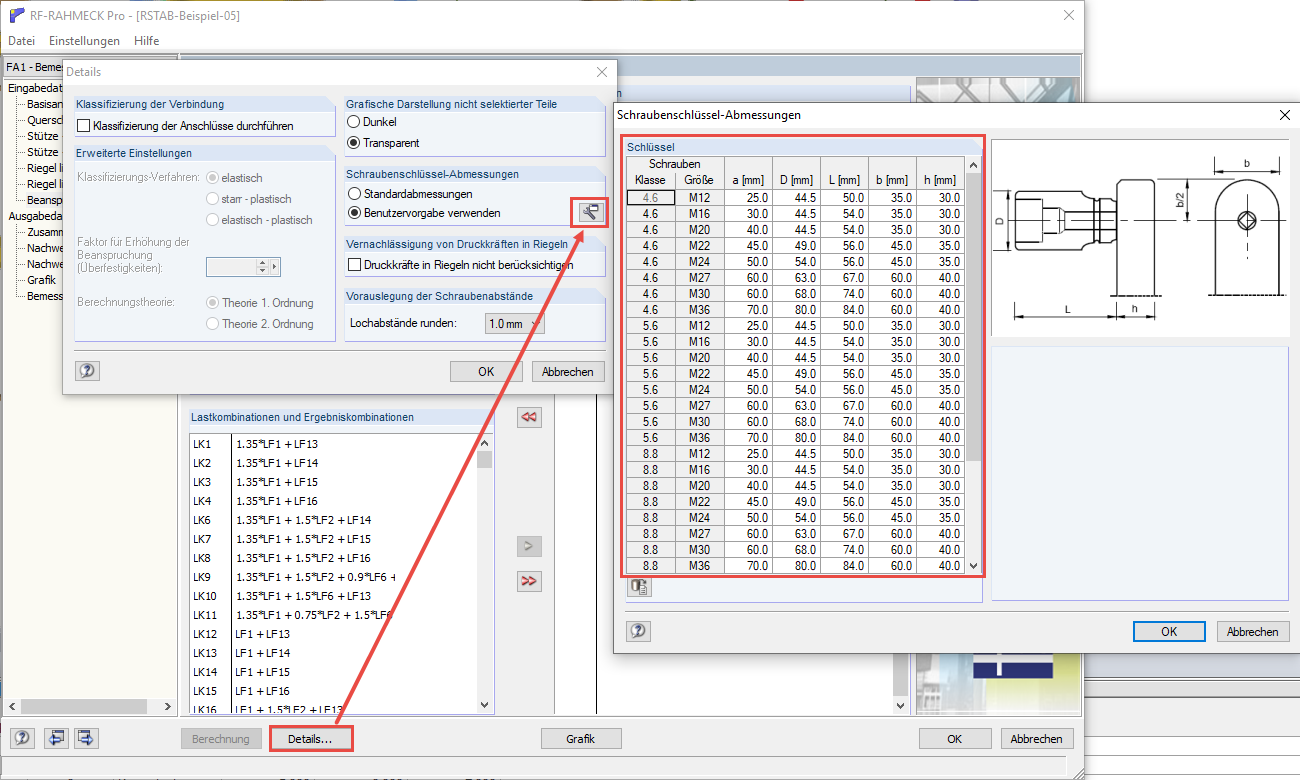Click Abbrechen in the Details dialog

coord(568,371)
